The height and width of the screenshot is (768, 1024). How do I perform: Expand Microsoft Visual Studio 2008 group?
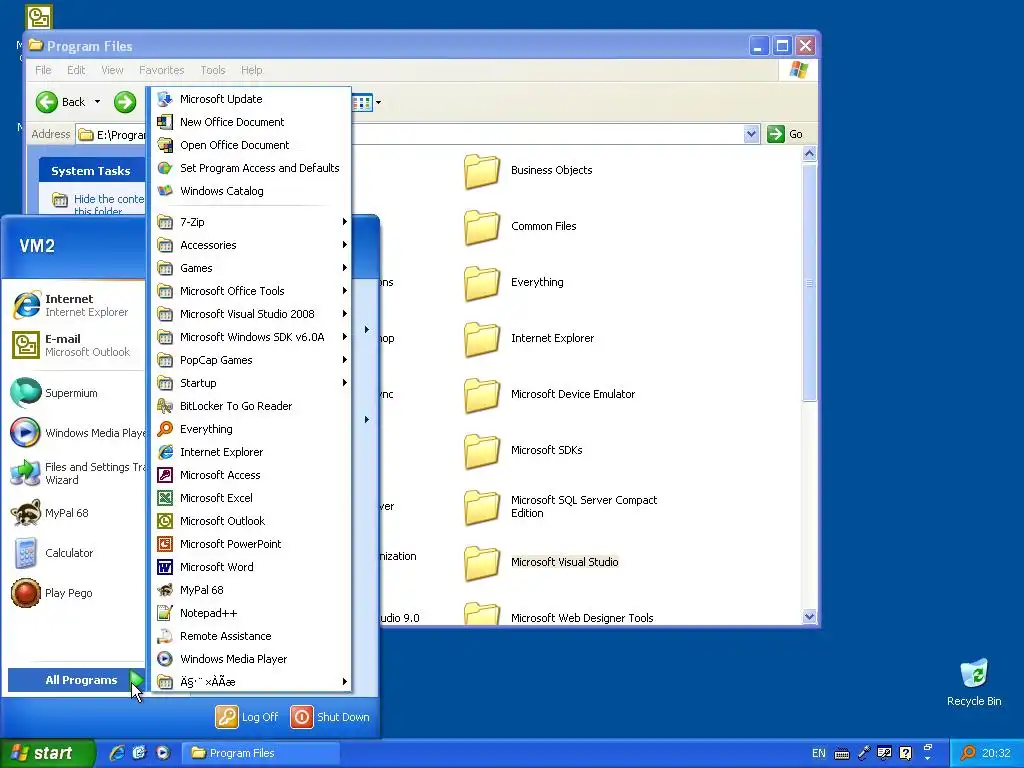(x=251, y=314)
